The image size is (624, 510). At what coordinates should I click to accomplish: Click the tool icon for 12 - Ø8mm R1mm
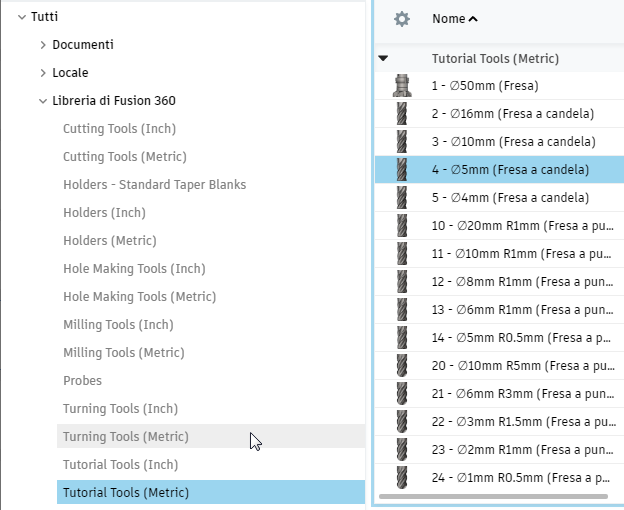tap(402, 282)
